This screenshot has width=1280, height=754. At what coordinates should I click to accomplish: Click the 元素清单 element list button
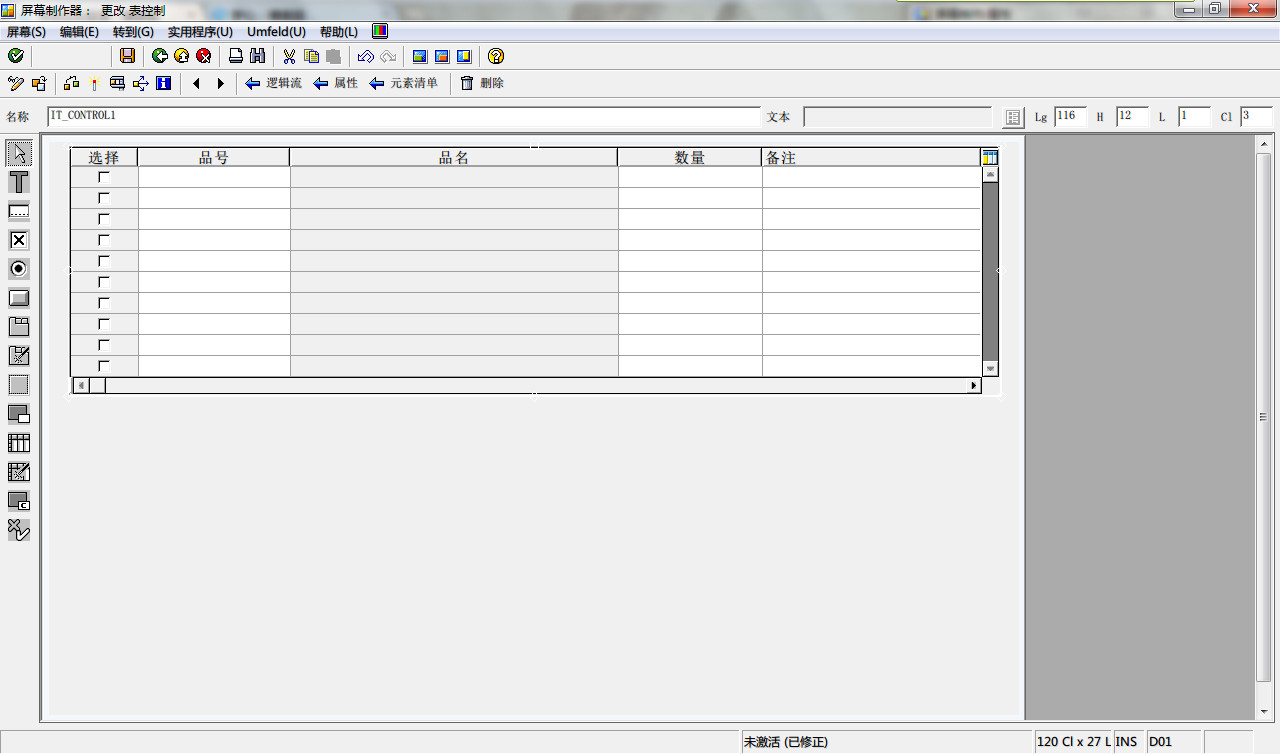tap(403, 83)
